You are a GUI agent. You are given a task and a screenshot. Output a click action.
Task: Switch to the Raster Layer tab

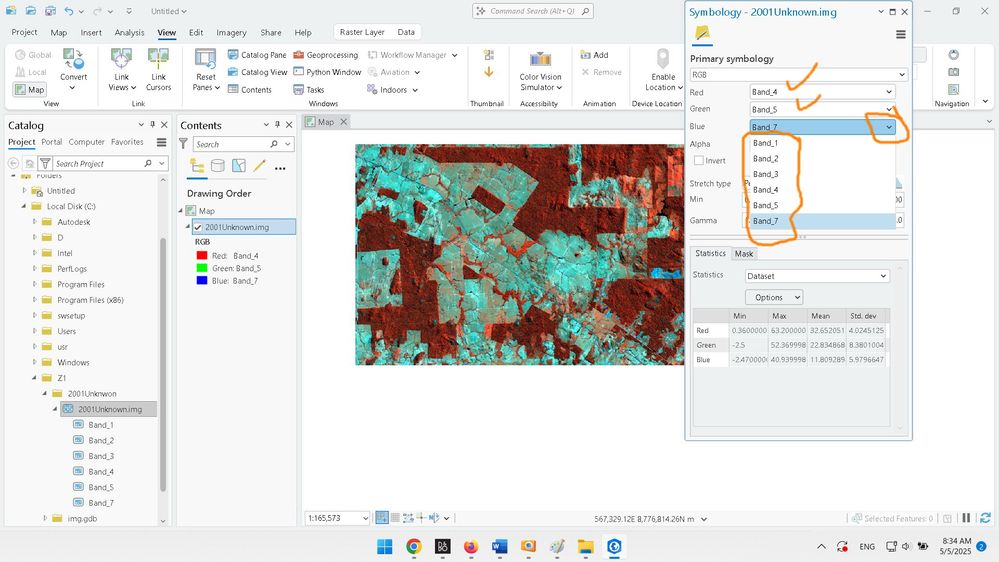coord(362,32)
